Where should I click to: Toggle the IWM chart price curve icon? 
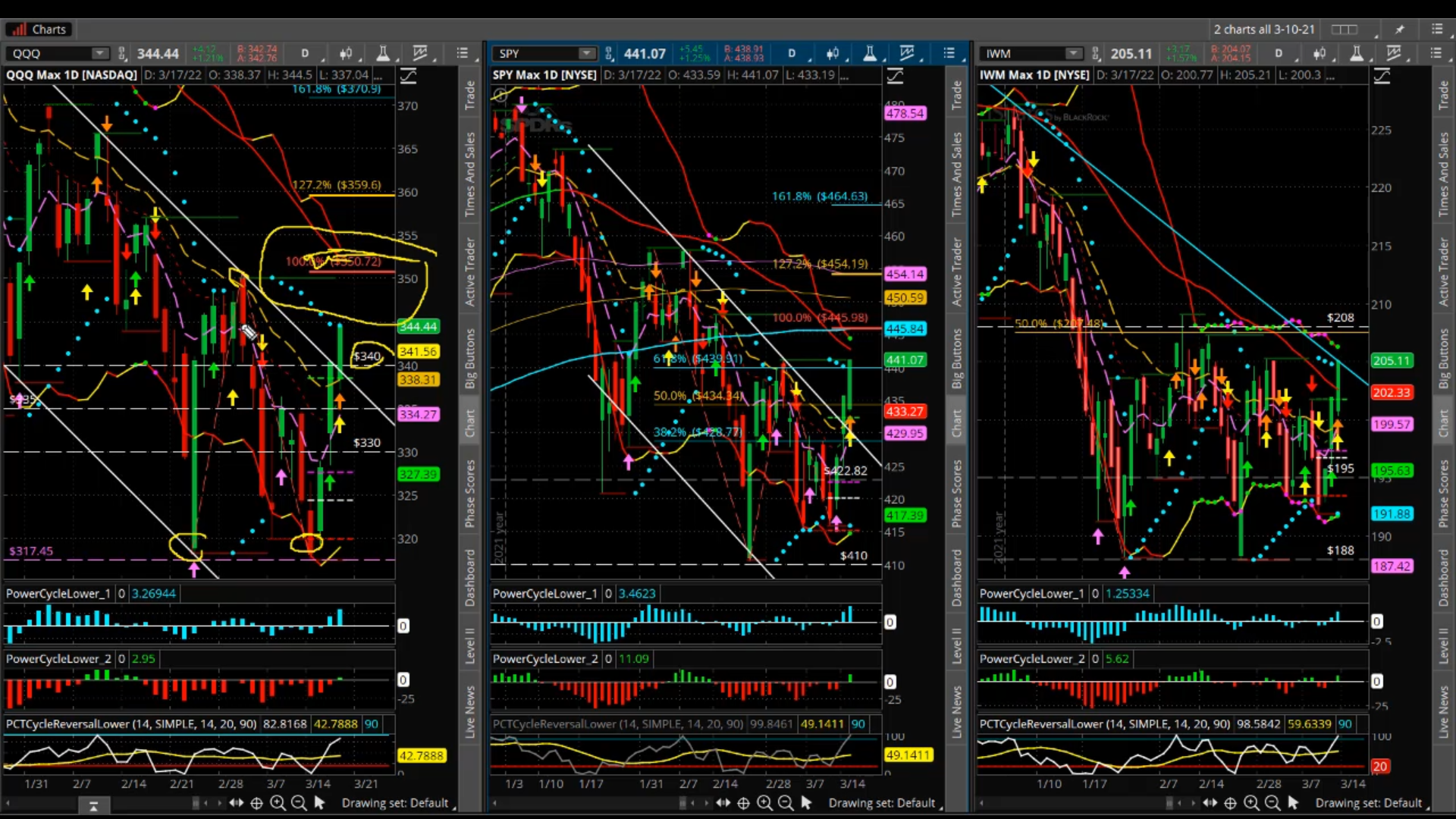pos(1382,75)
